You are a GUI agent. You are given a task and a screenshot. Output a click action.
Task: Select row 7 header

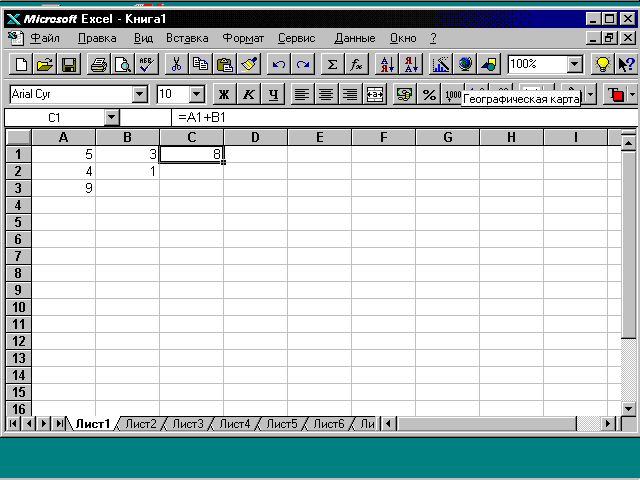[18, 256]
